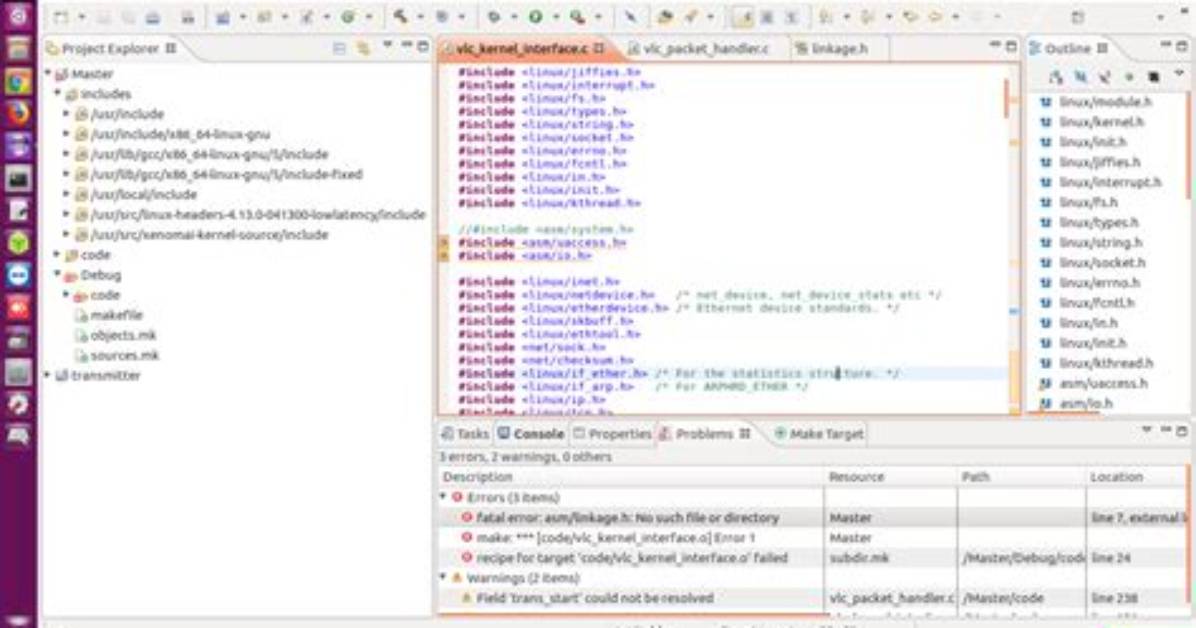Open the Console tab

(532, 433)
